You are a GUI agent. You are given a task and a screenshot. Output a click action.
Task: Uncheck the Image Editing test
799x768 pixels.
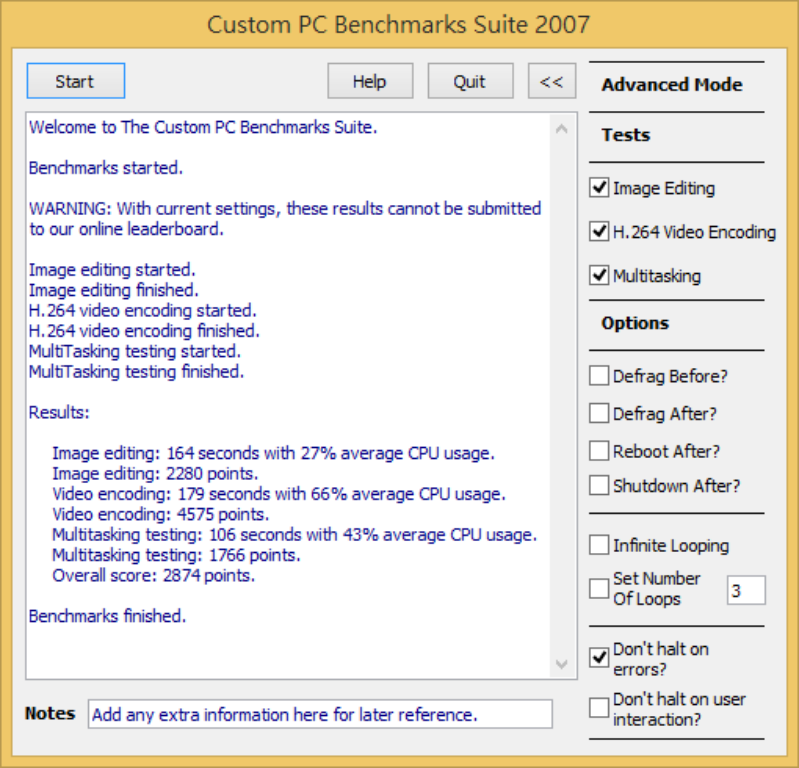[600, 188]
